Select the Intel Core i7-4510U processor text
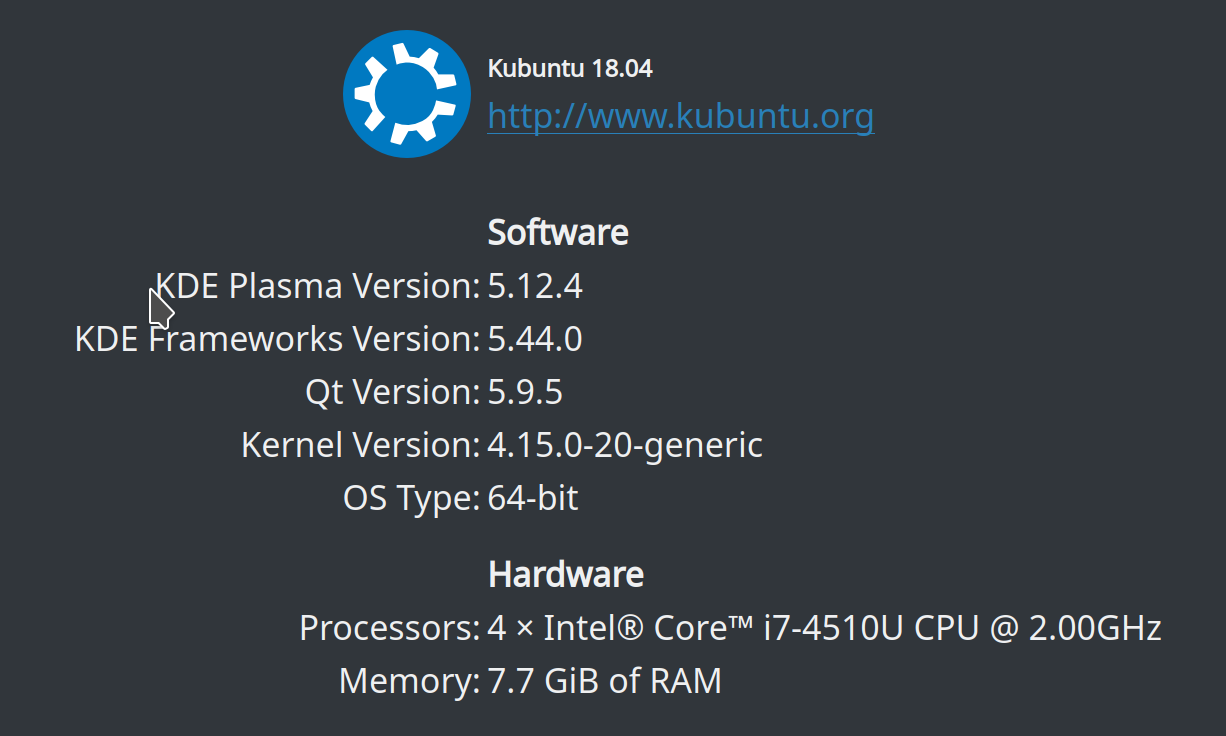 822,628
